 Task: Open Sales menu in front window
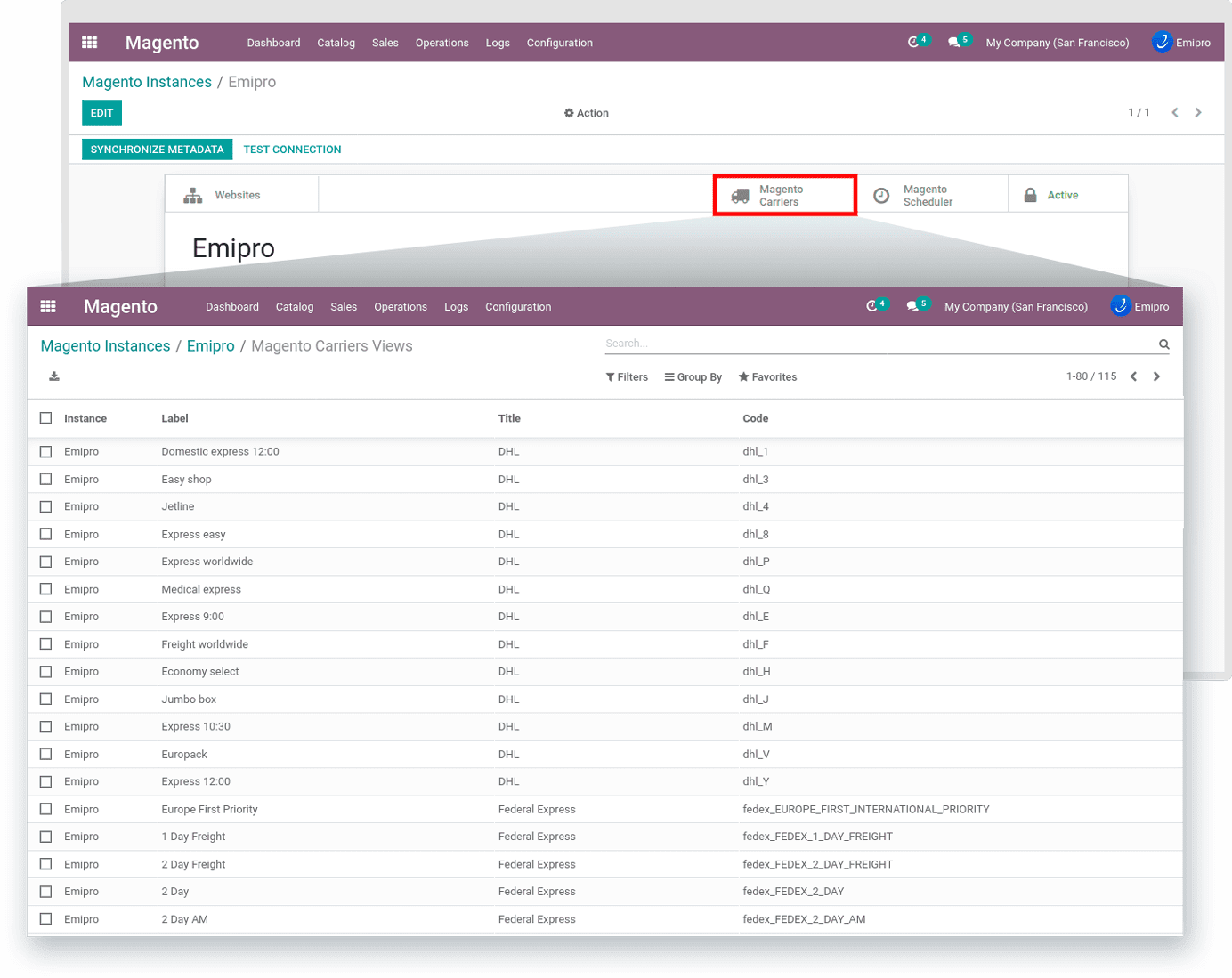344,307
